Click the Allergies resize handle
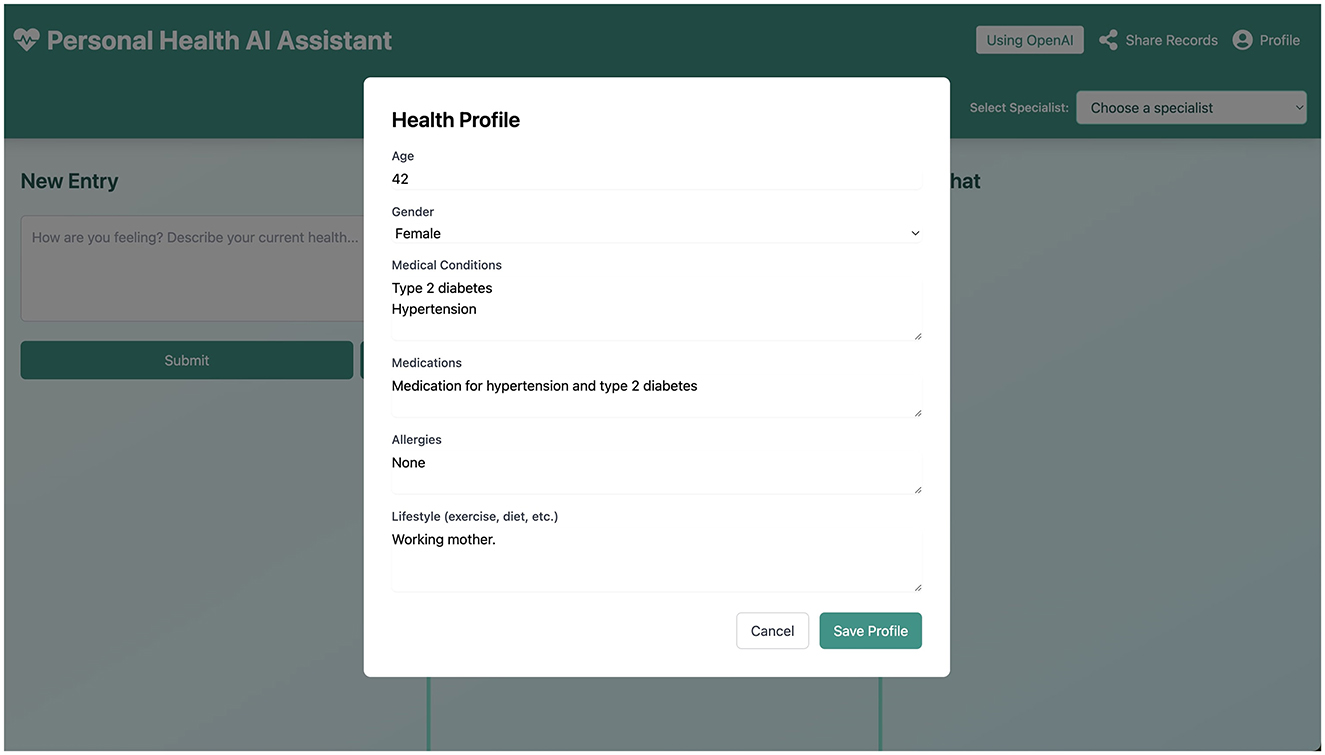This screenshot has height=755, width=1325. pyautogui.click(x=916, y=489)
